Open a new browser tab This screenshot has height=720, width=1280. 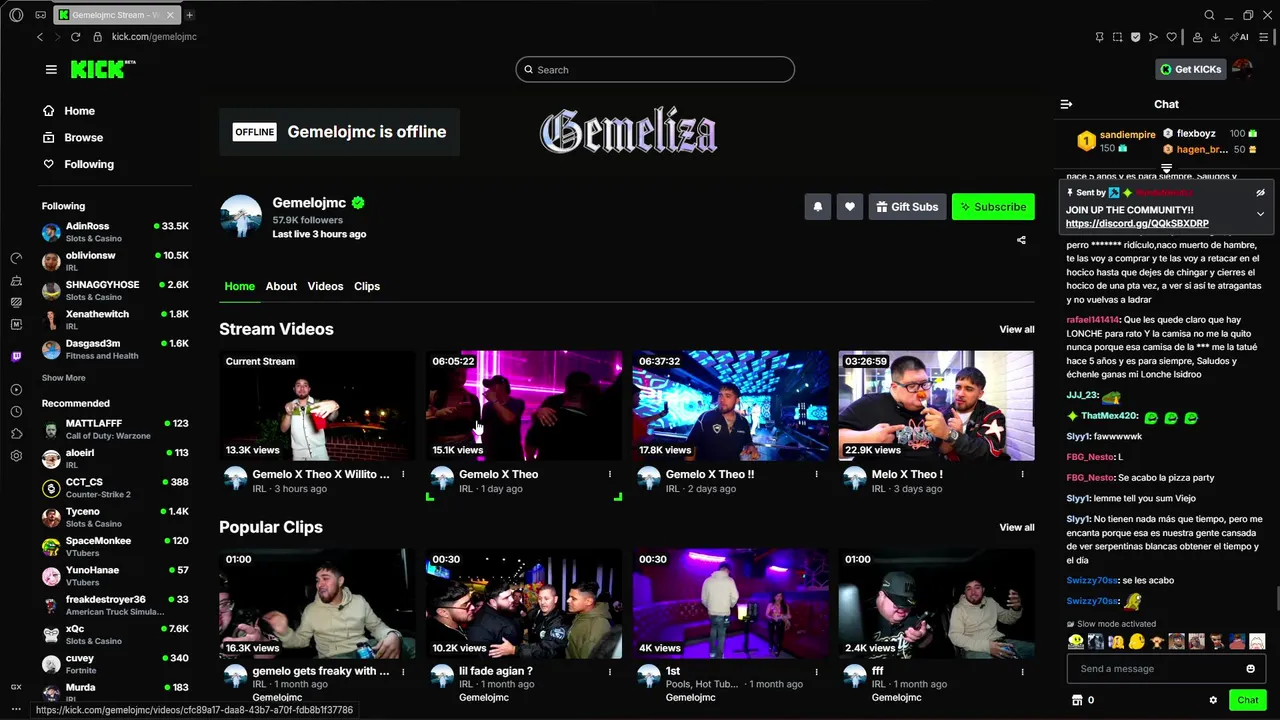click(189, 15)
